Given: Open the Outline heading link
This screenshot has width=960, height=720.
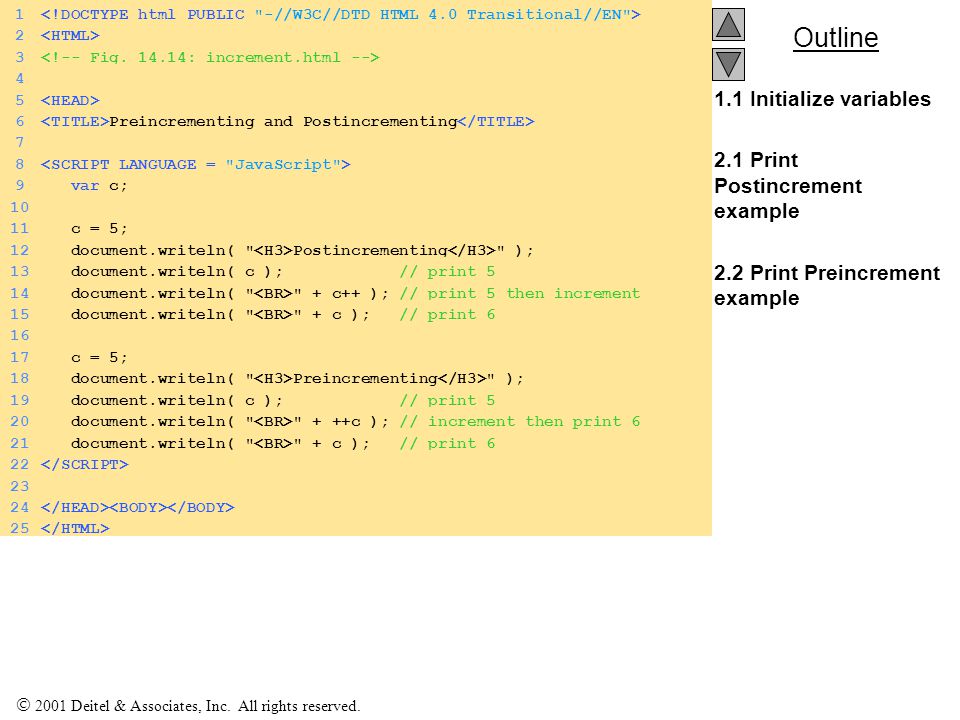Looking at the screenshot, I should [x=836, y=38].
